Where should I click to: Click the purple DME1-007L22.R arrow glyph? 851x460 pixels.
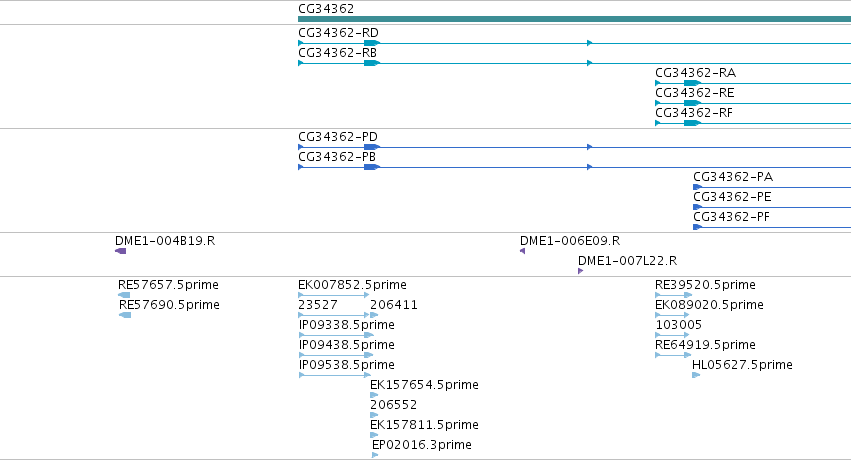click(x=581, y=271)
